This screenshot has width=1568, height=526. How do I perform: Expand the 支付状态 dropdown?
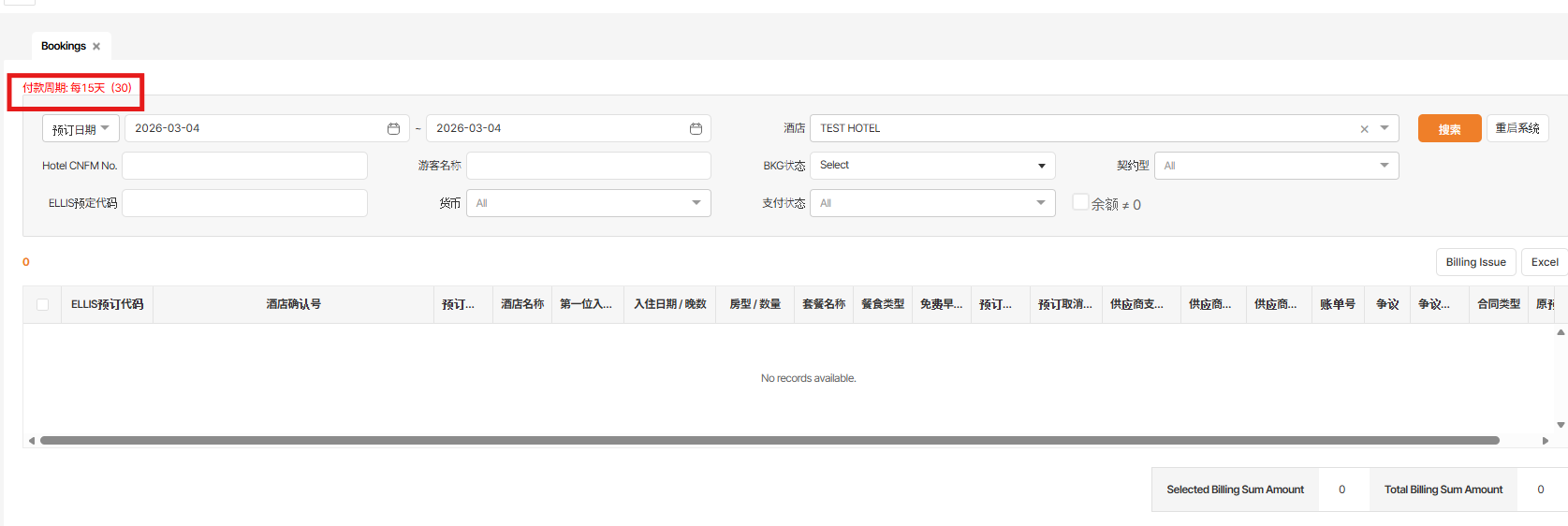click(x=931, y=203)
